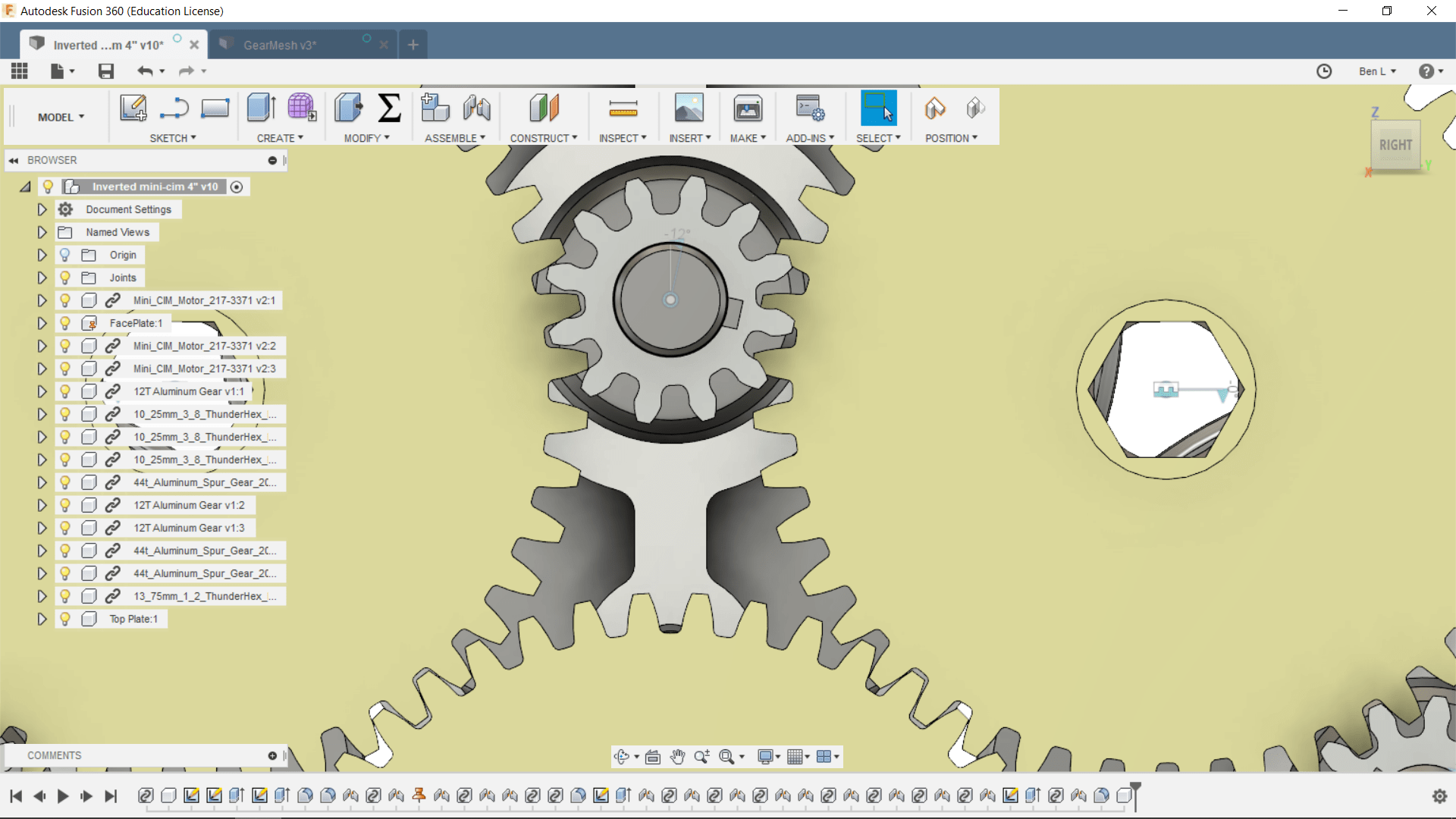The image size is (1456, 819).
Task: Open the SELECT dropdown menu
Action: pos(877,137)
